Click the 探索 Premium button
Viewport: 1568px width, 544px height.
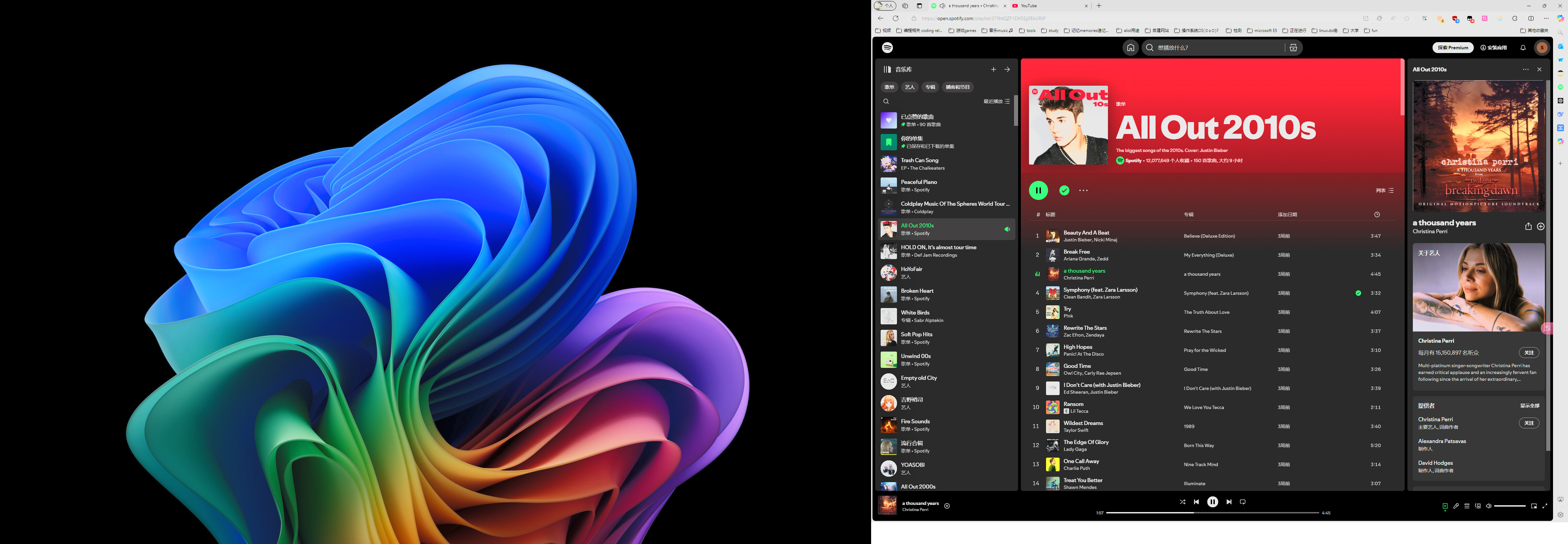pyautogui.click(x=1453, y=48)
